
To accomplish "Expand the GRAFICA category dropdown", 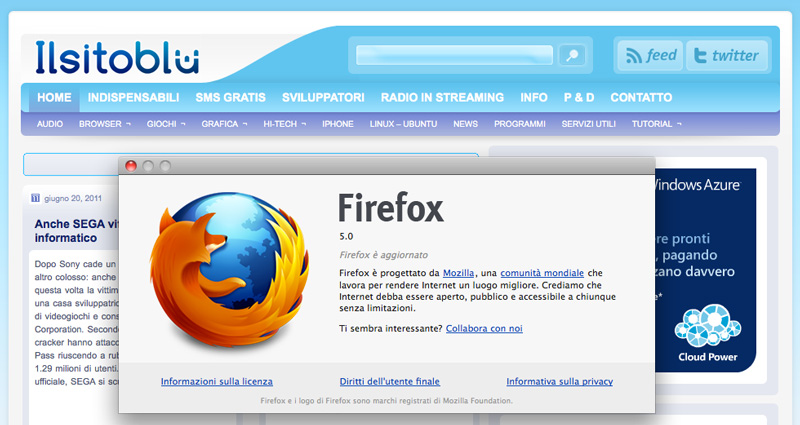I will (x=224, y=124).
